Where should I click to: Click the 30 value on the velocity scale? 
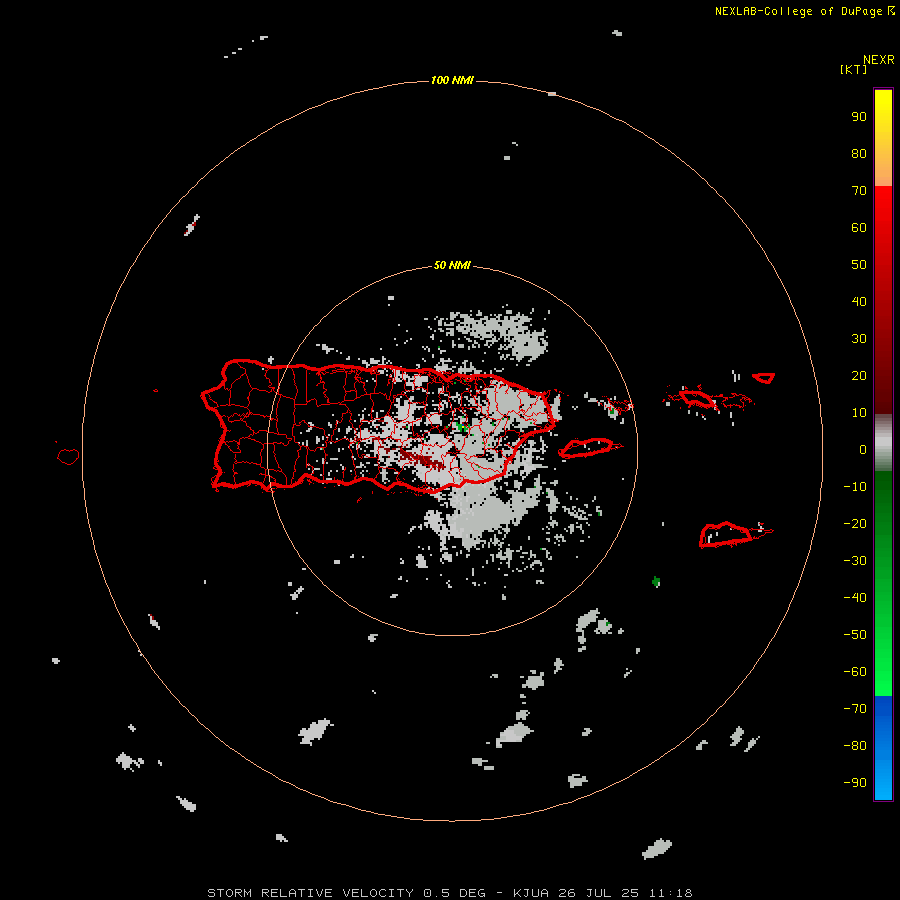click(859, 339)
